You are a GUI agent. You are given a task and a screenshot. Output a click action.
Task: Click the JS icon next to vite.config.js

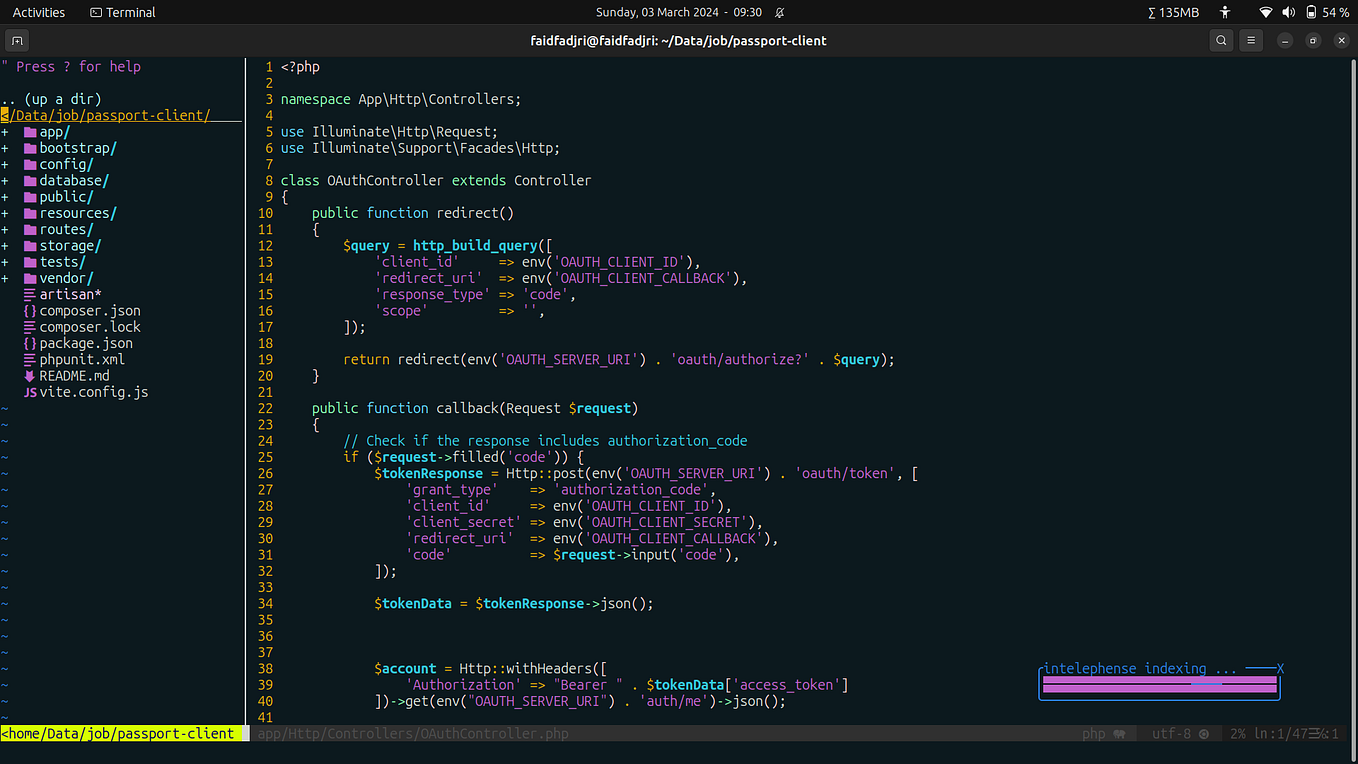coord(30,392)
